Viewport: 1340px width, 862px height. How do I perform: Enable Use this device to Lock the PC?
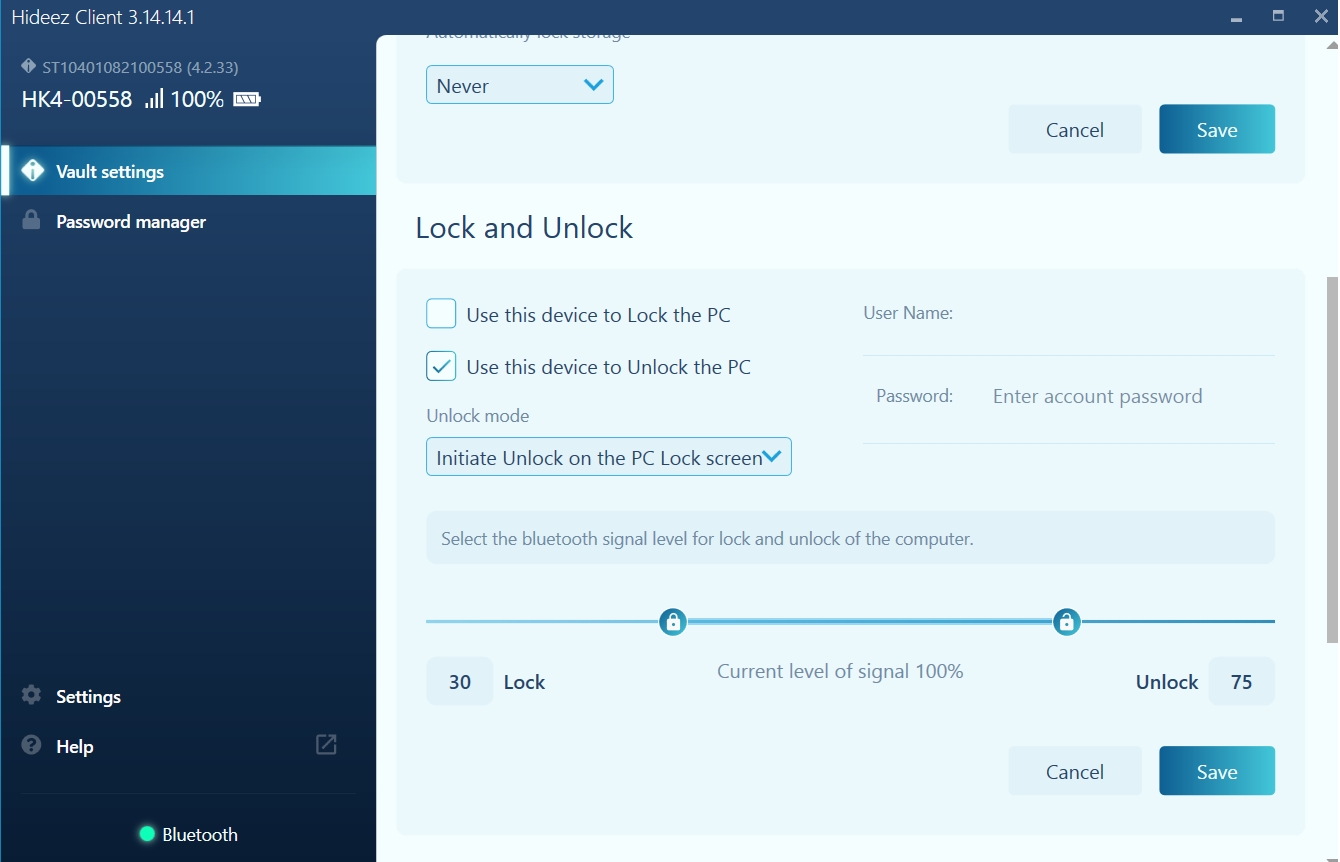pos(441,314)
